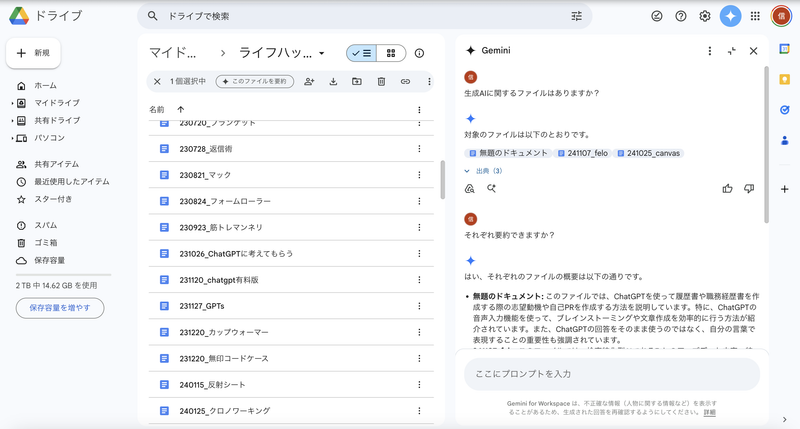The image size is (800, 429).
Task: Click the Gemini prompt input field
Action: click(x=610, y=373)
